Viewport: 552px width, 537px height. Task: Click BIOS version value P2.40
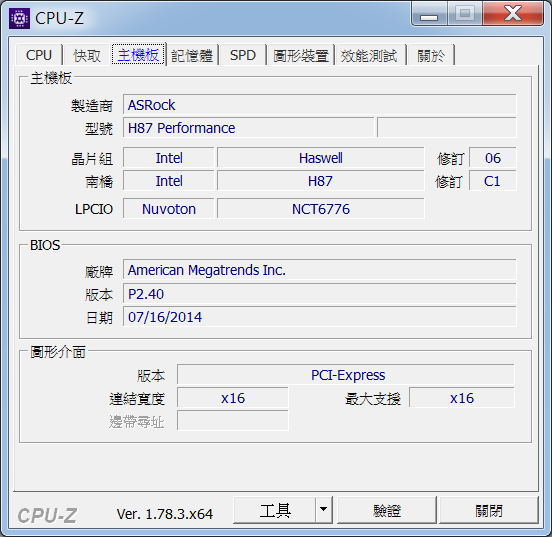pyautogui.click(x=320, y=294)
